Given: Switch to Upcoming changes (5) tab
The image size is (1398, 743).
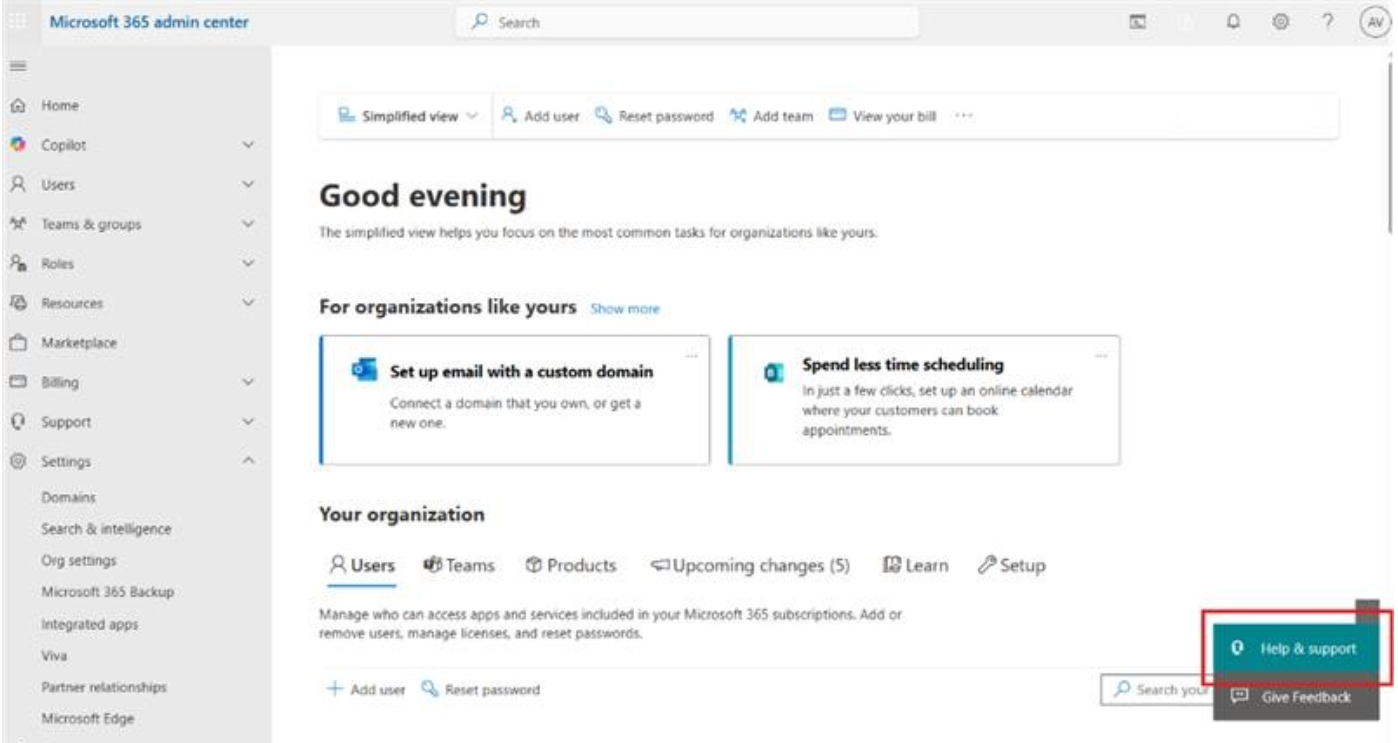Looking at the screenshot, I should [749, 566].
